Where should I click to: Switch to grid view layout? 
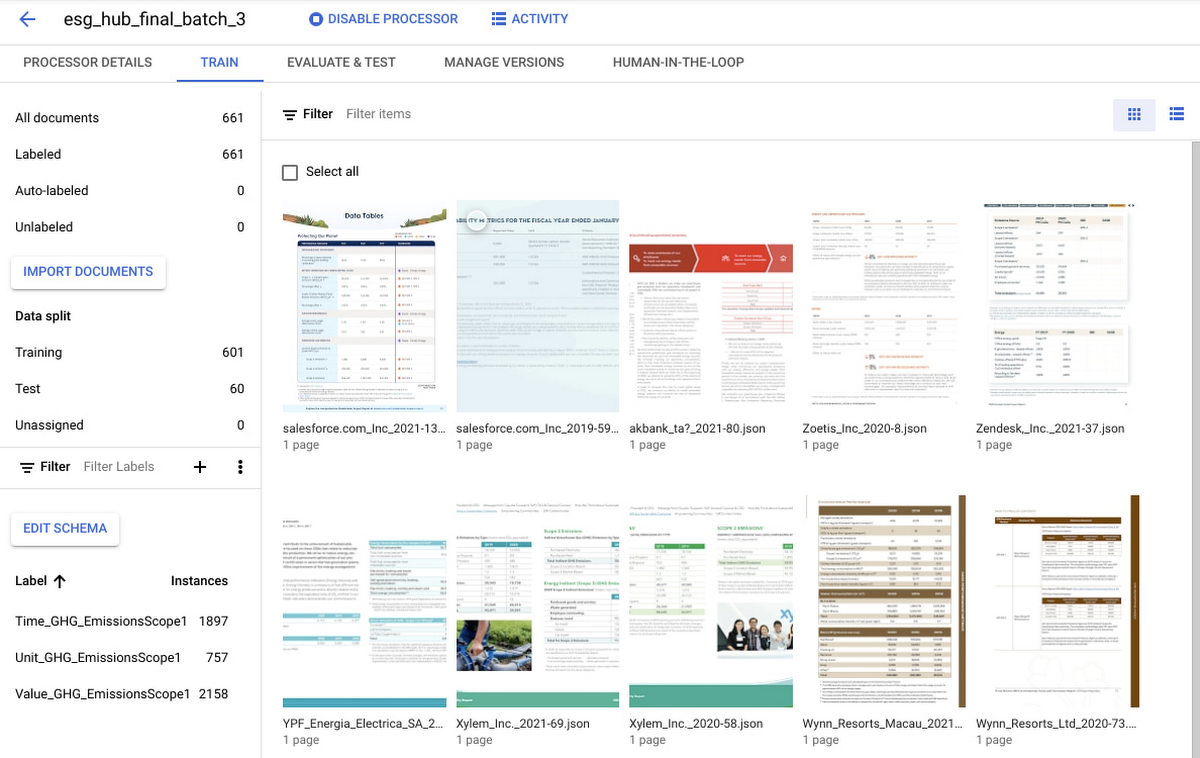coord(1134,115)
